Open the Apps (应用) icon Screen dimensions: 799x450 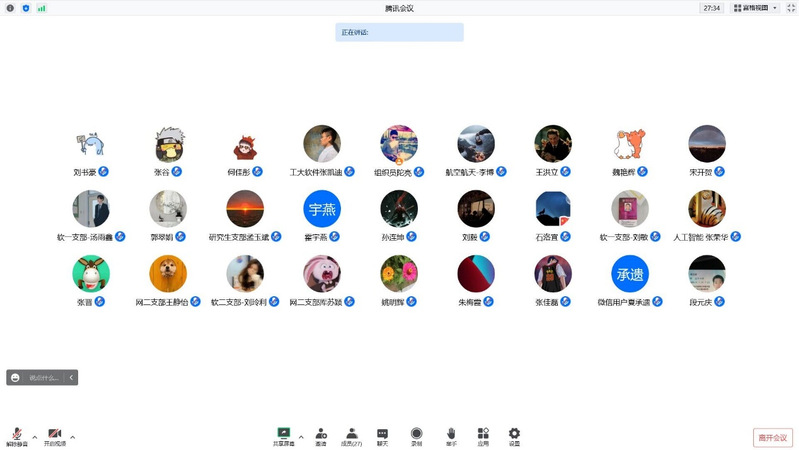click(483, 435)
